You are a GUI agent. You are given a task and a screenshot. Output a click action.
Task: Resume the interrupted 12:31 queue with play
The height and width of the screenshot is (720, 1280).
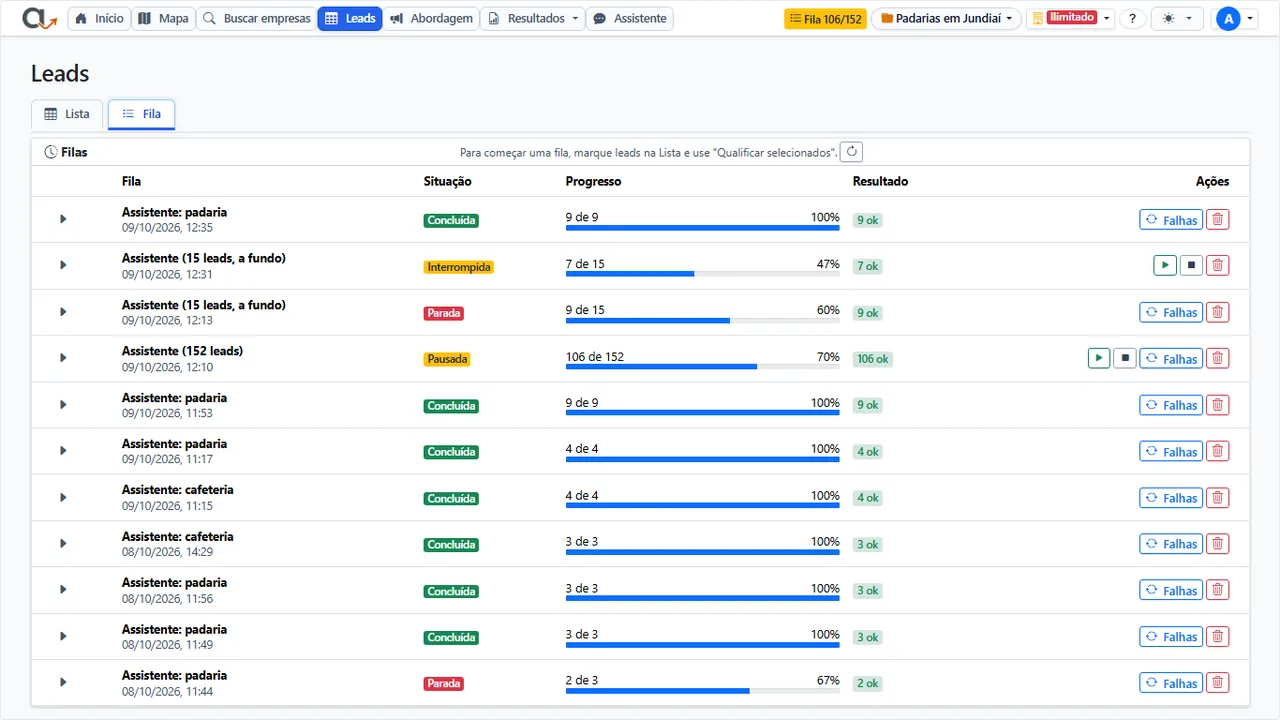(x=1164, y=266)
